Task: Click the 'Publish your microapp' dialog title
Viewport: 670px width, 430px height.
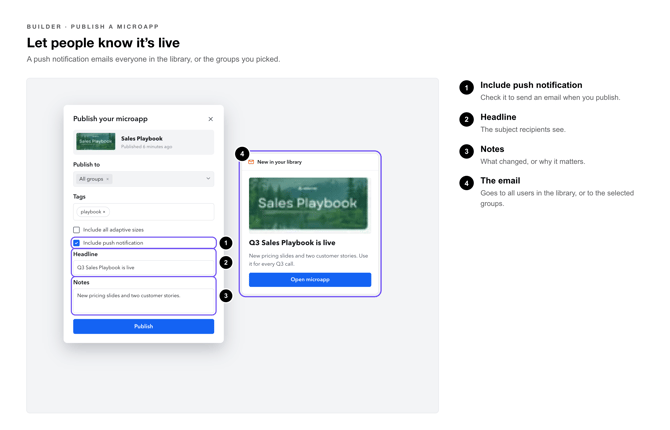Action: point(110,119)
